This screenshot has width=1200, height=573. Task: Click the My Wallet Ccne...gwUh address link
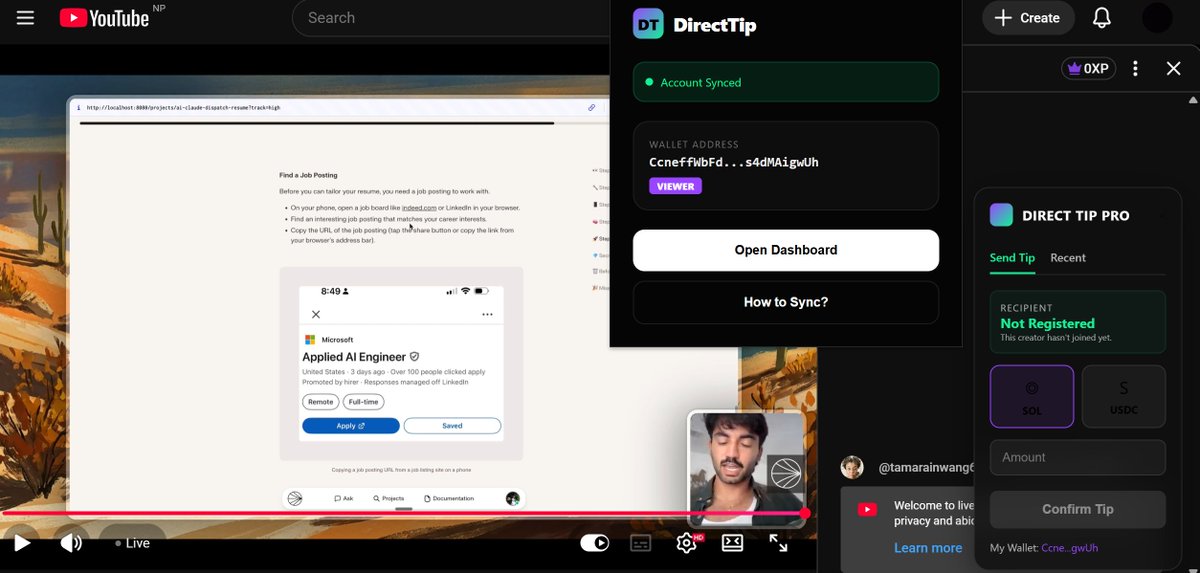(x=1070, y=548)
